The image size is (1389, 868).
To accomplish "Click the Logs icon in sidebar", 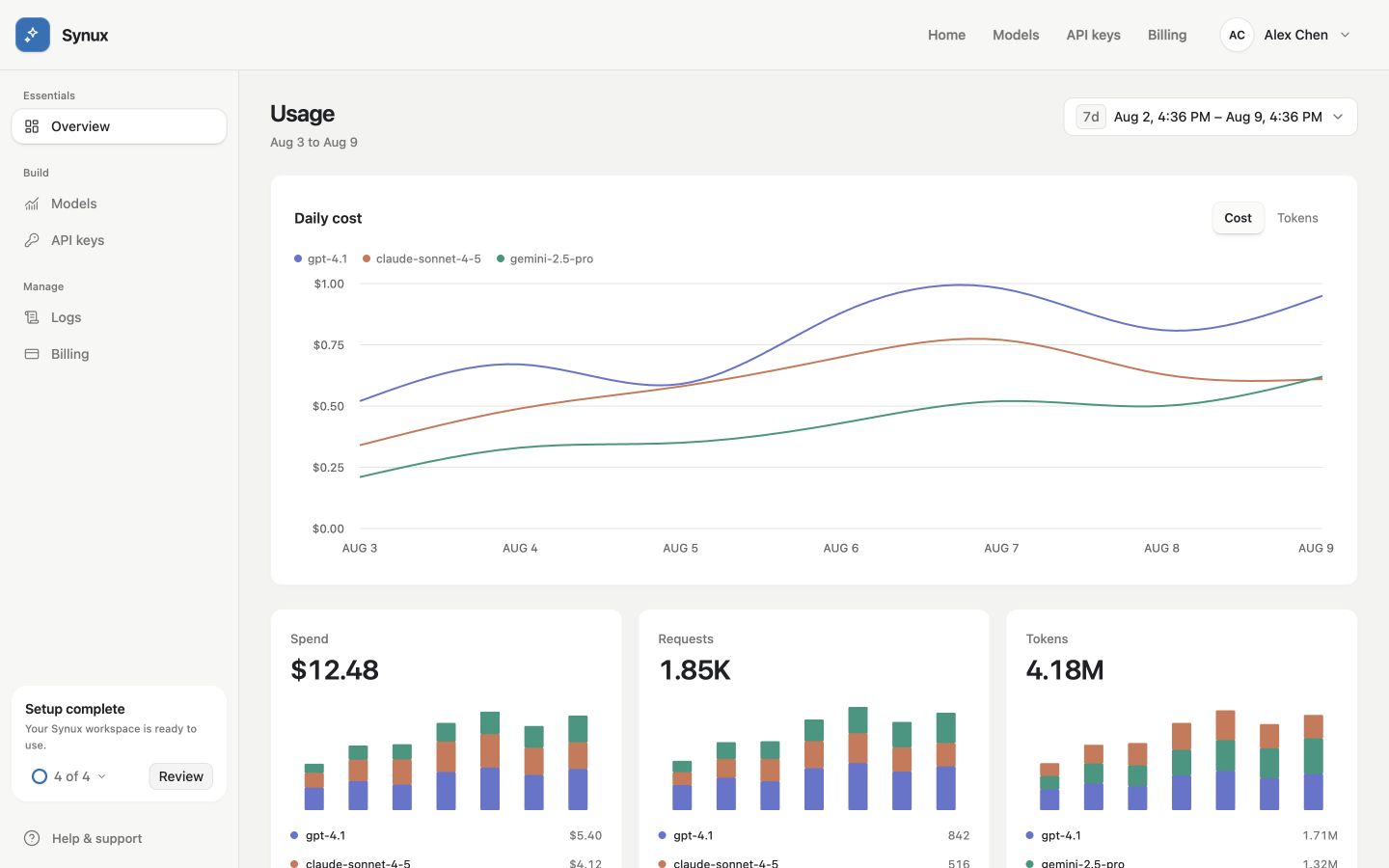I will 32,317.
